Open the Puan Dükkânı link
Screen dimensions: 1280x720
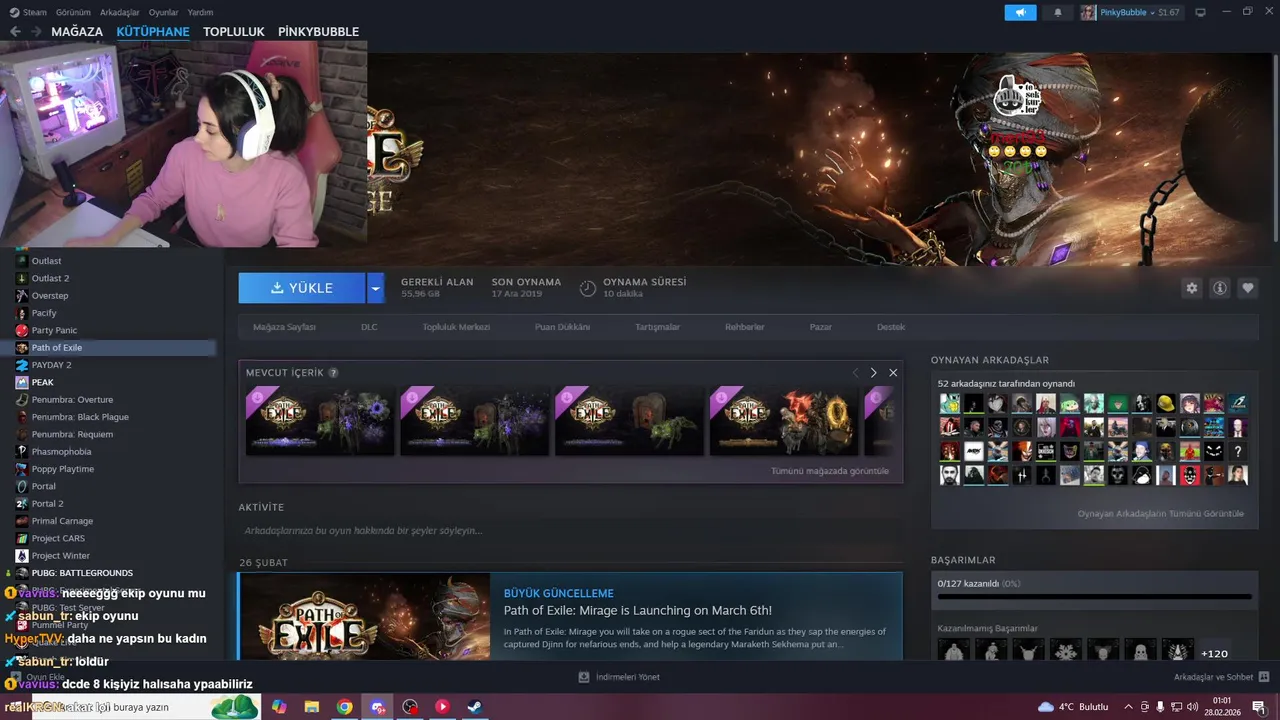(562, 327)
